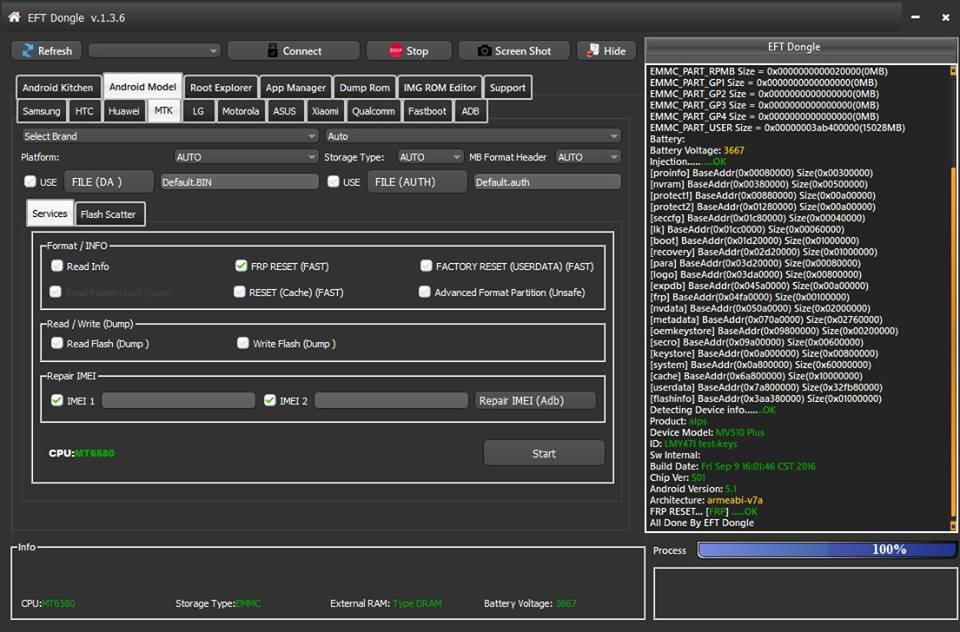Viewport: 960px width, 632px height.
Task: Toggle the USE checkbox next to FILE (DA)
Action: 30,181
